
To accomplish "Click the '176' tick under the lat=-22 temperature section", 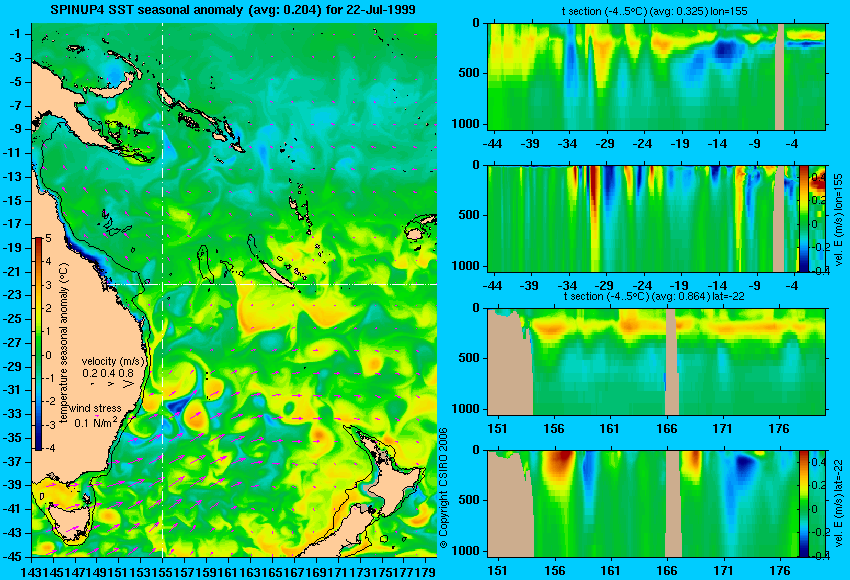I will pos(779,429).
